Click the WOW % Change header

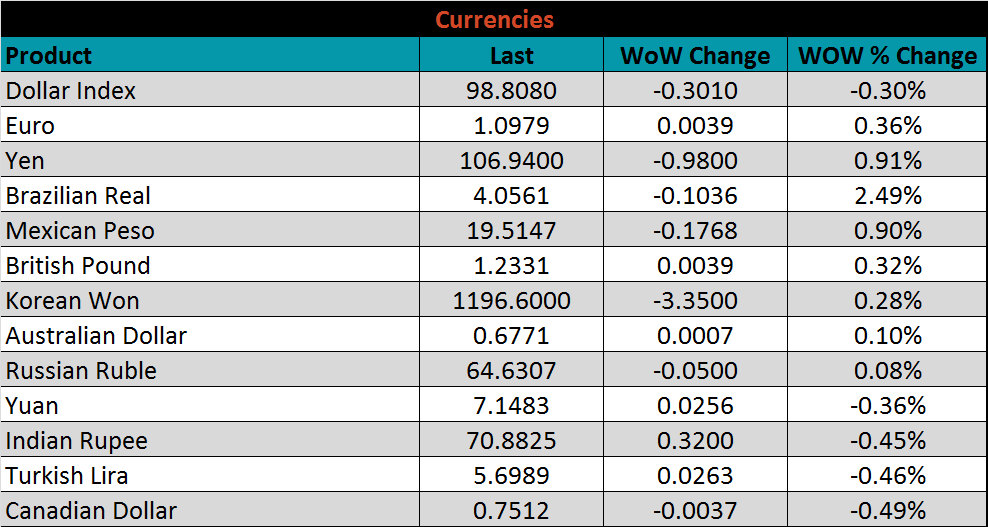(x=887, y=56)
